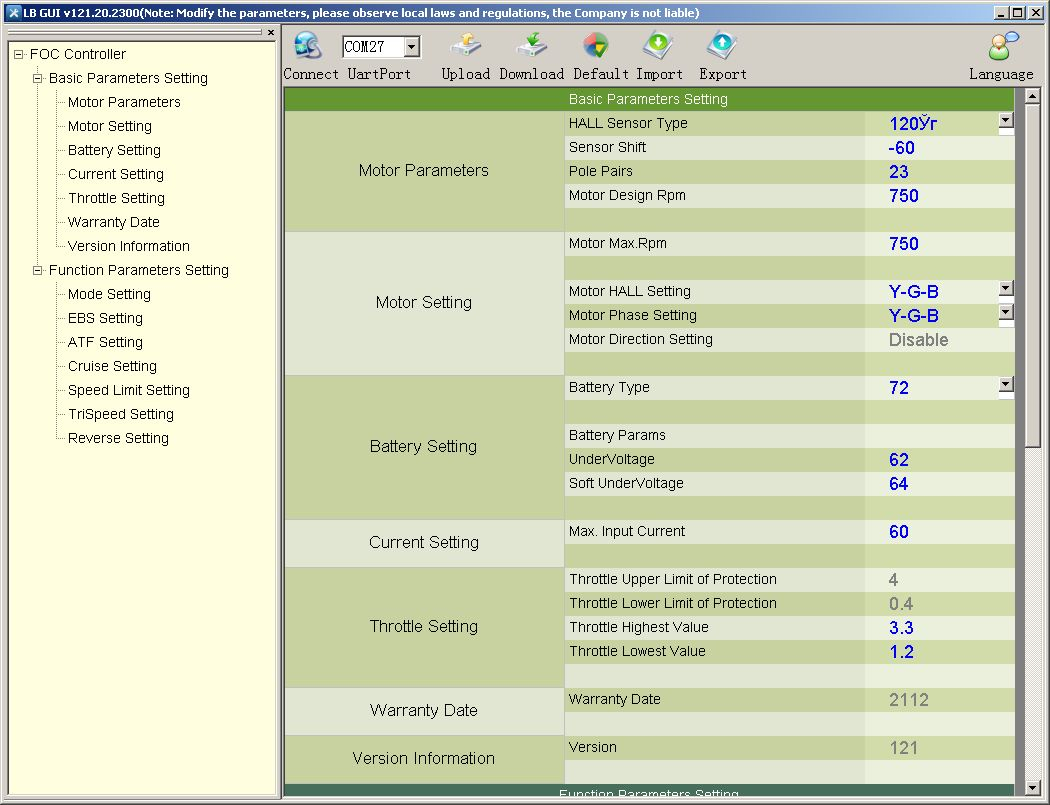Open the Battery Type dropdown arrow
The image size is (1050, 805).
coord(1006,385)
